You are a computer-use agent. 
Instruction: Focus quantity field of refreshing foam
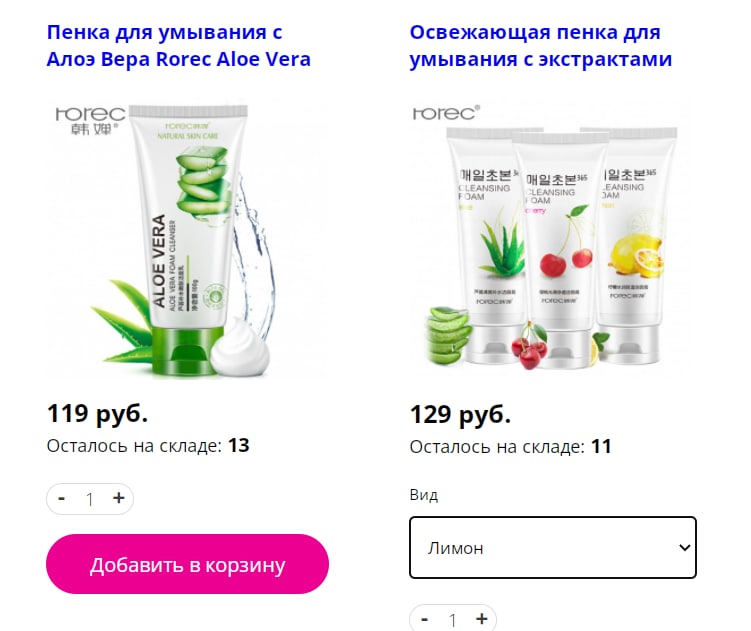point(453,620)
